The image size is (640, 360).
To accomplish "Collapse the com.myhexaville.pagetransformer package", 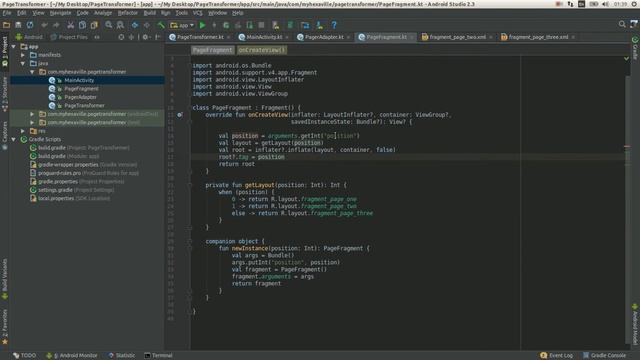I will (x=32, y=72).
